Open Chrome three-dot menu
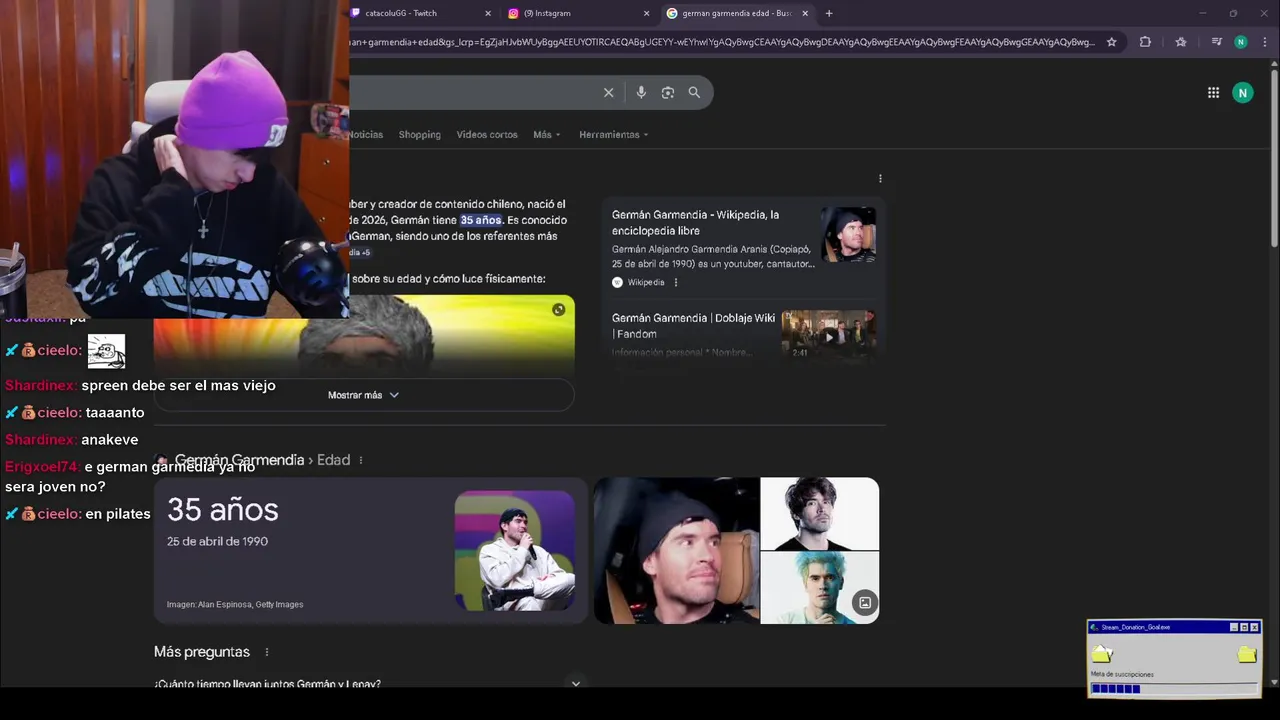The width and height of the screenshot is (1280, 720). coord(1265,42)
